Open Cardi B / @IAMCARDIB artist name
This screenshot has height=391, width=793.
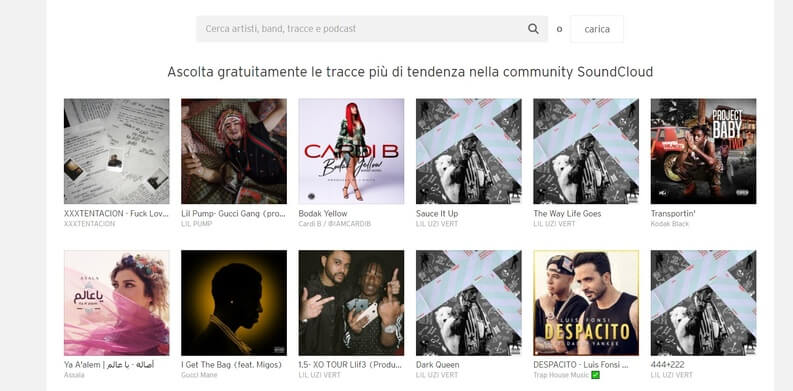[335, 224]
